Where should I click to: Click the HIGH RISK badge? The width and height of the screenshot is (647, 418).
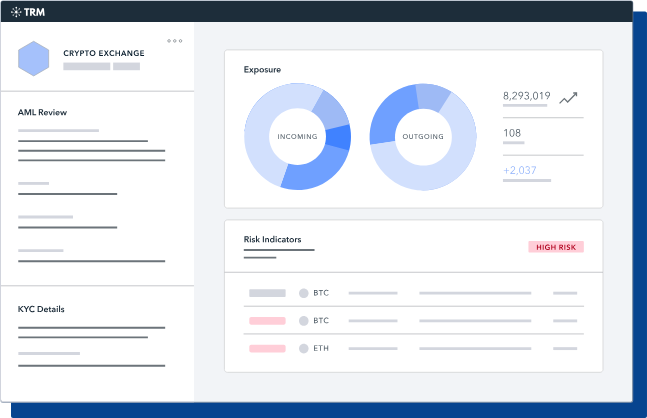556,247
